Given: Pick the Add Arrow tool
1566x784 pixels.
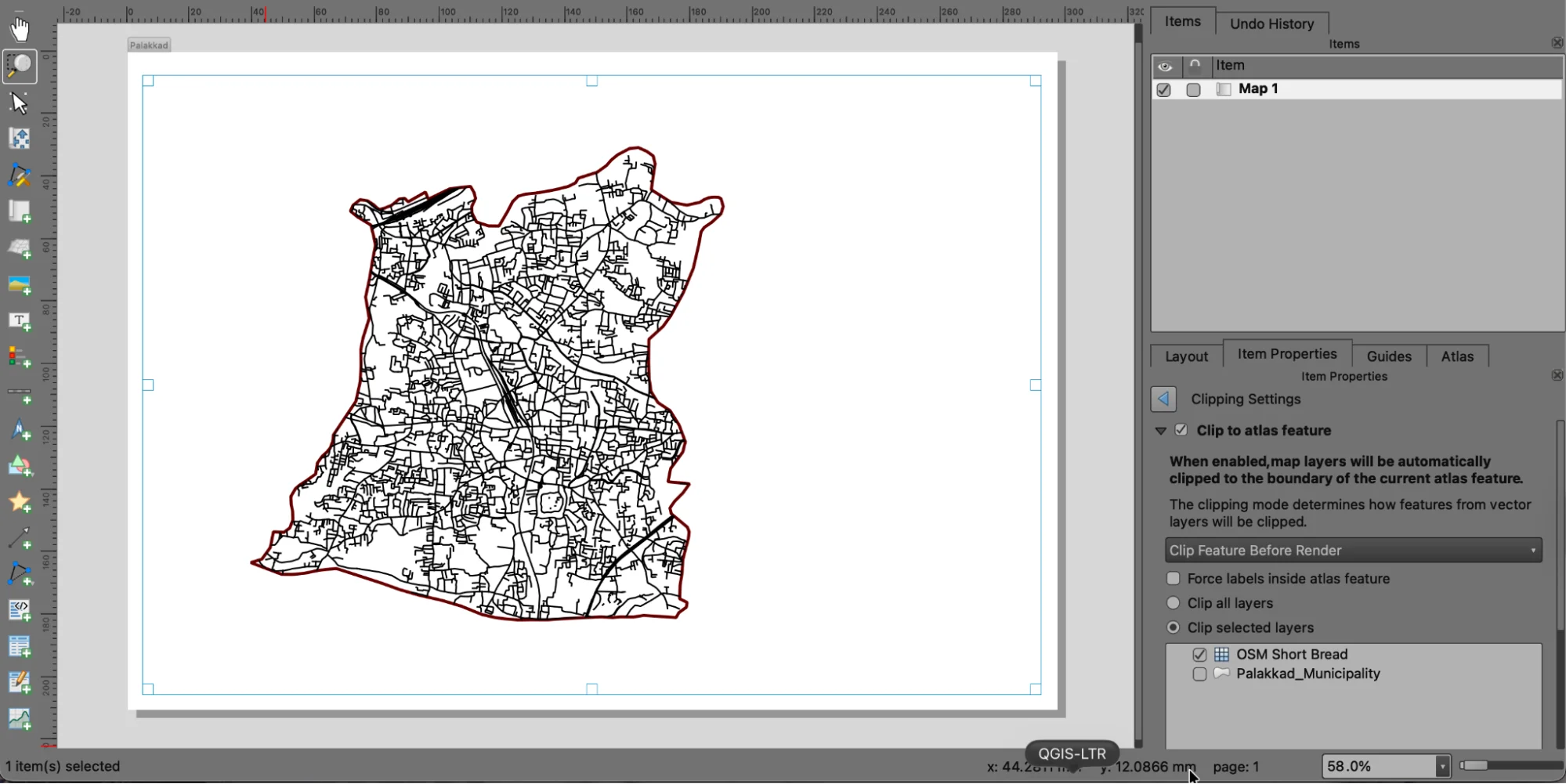Looking at the screenshot, I should click(20, 538).
